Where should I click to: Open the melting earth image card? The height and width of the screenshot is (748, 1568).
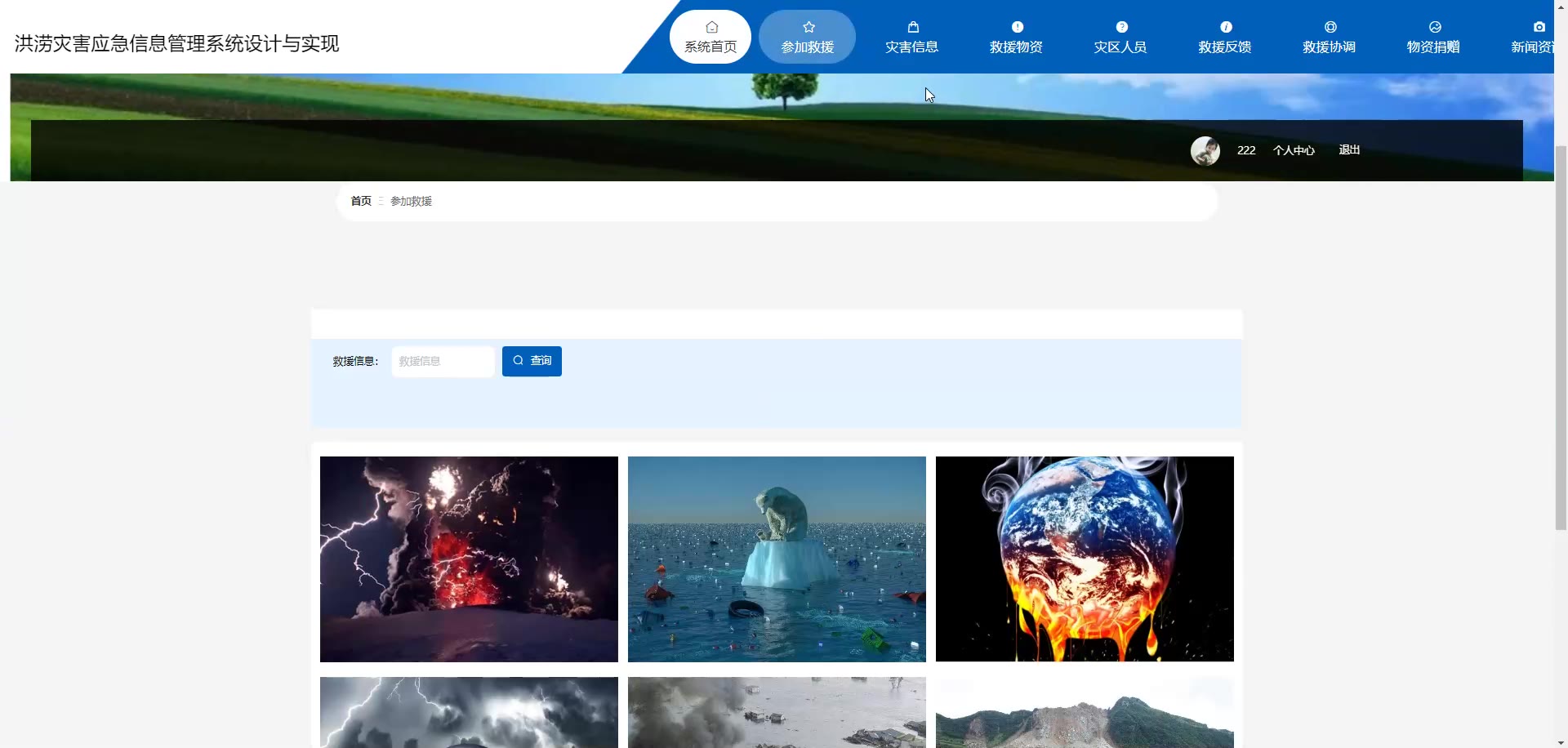point(1085,559)
